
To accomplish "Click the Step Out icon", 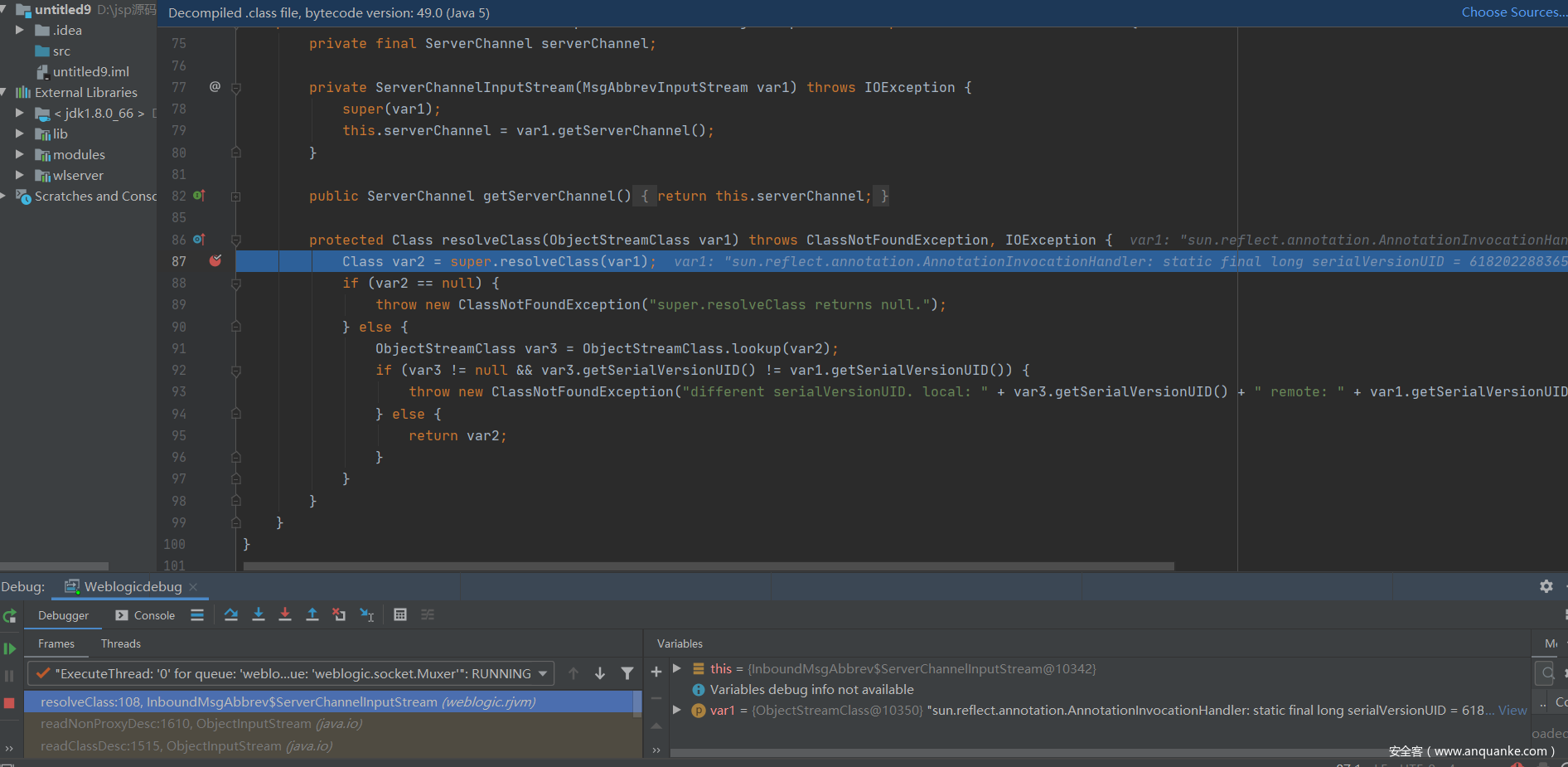I will point(312,614).
